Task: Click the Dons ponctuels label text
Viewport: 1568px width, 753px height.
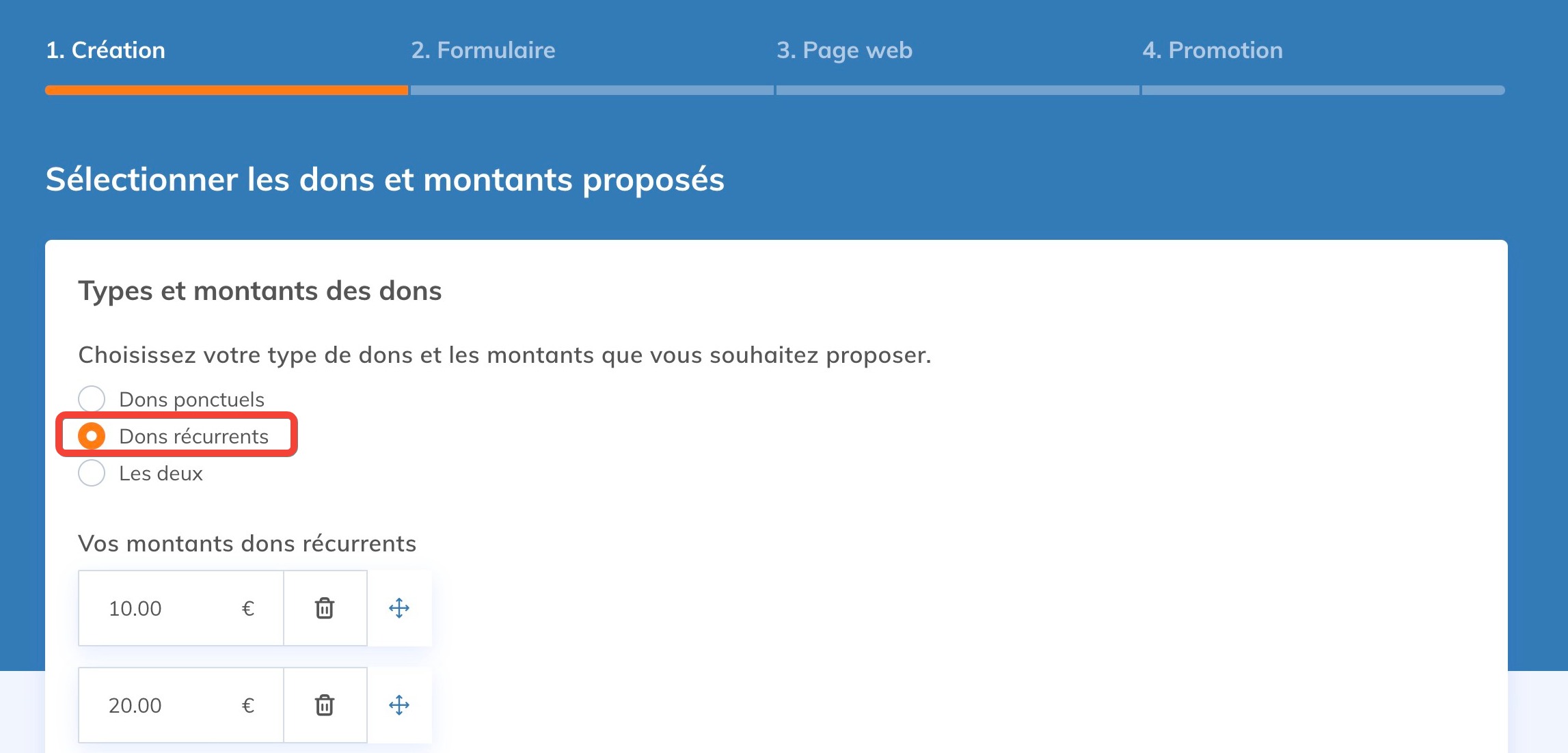Action: tap(191, 400)
